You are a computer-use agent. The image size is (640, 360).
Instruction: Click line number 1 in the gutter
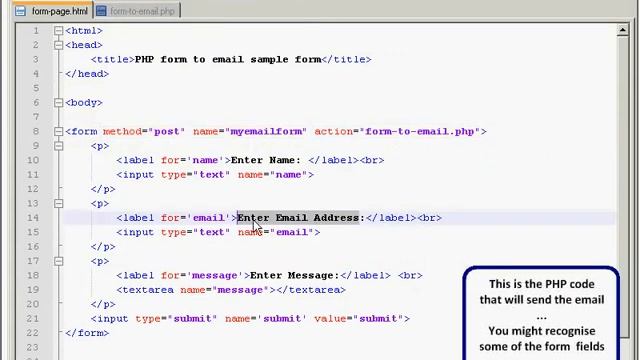[36, 31]
